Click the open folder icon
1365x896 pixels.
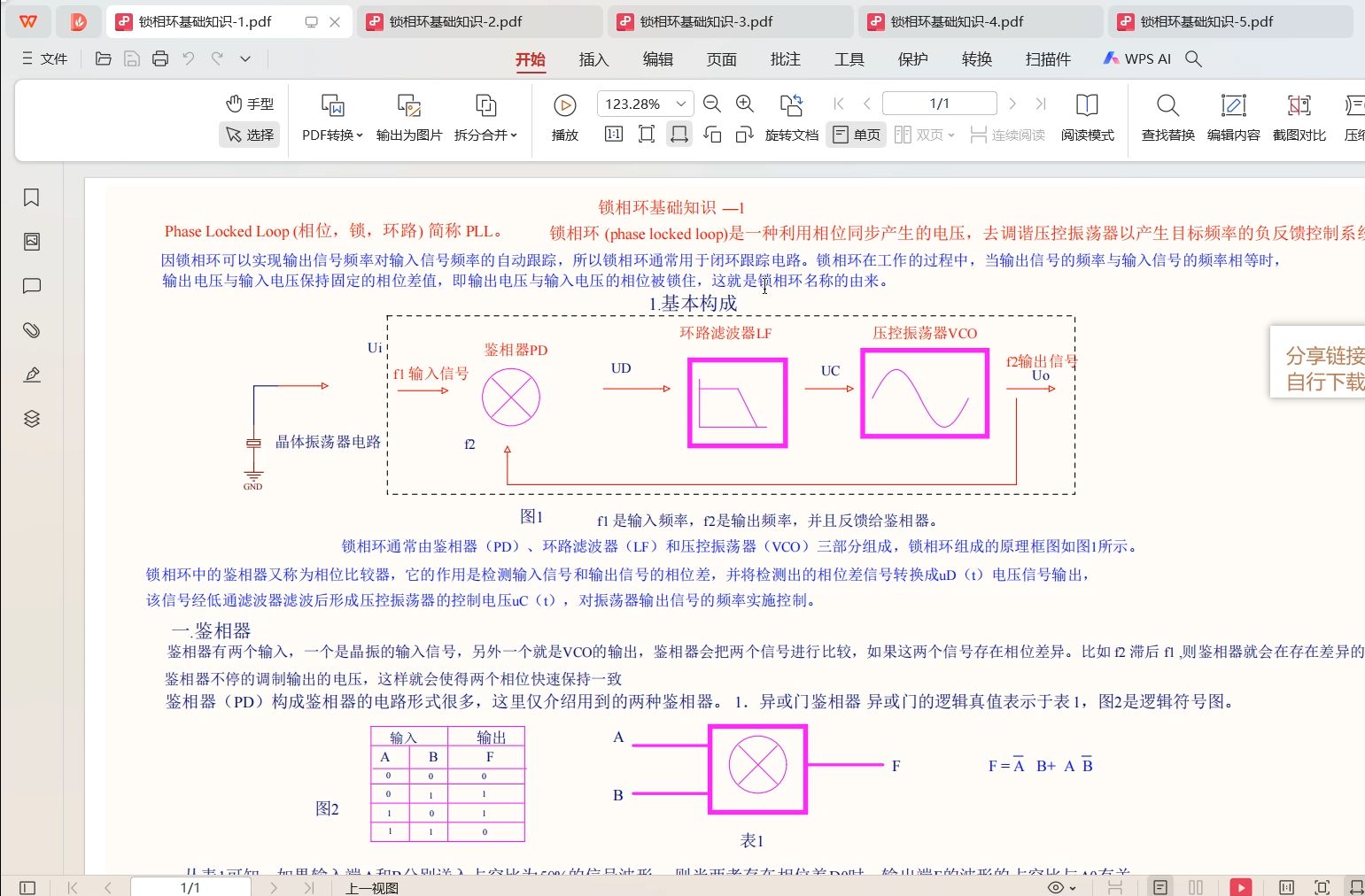pyautogui.click(x=104, y=58)
